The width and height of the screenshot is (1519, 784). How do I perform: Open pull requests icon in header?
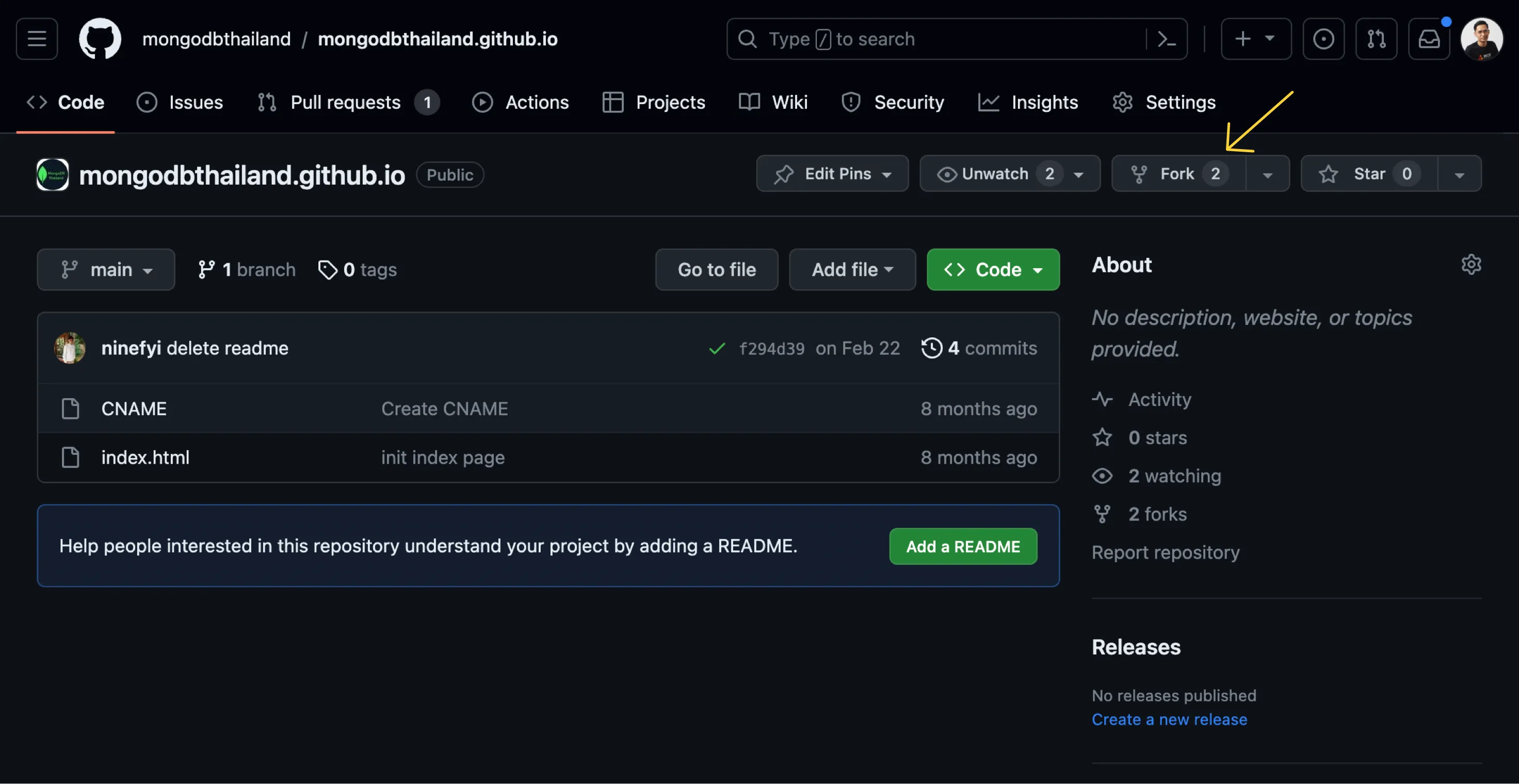[x=1376, y=39]
